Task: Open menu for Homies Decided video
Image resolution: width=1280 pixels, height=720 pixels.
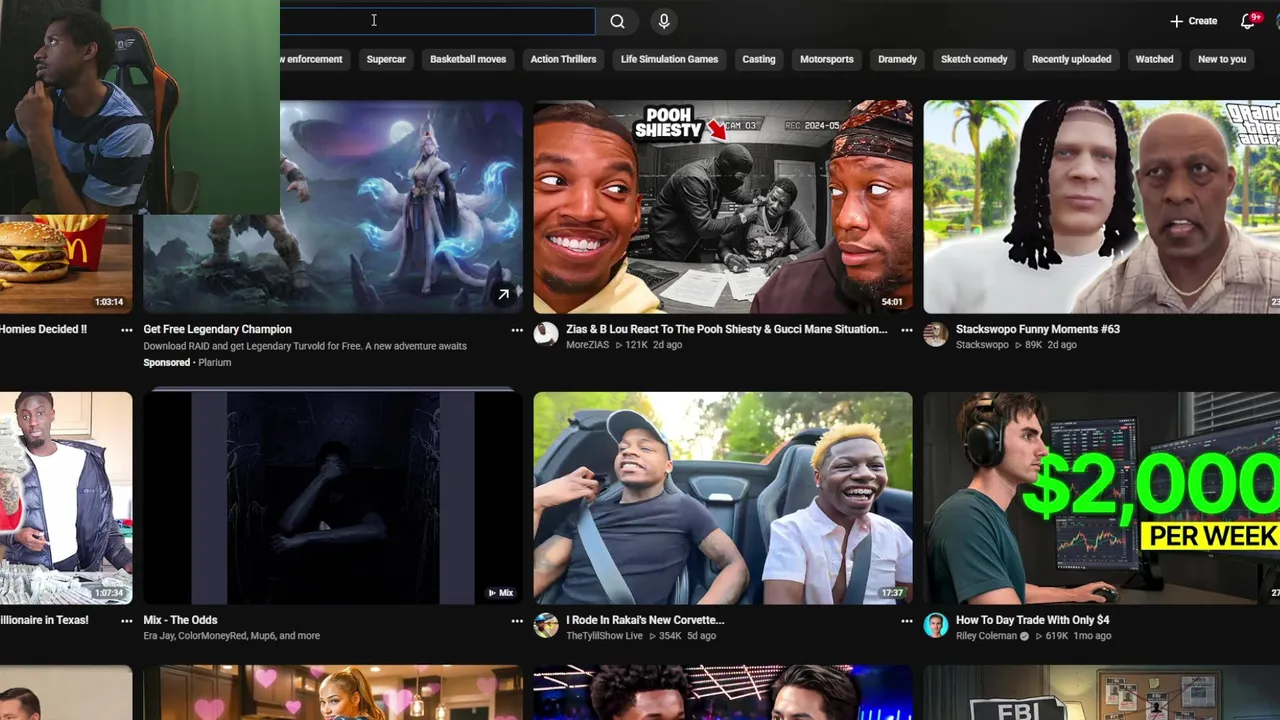Action: tap(127, 330)
